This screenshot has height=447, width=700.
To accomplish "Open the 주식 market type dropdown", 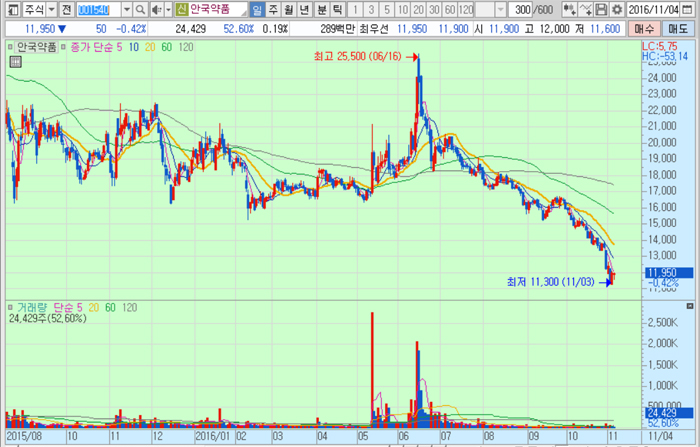I will click(x=53, y=9).
